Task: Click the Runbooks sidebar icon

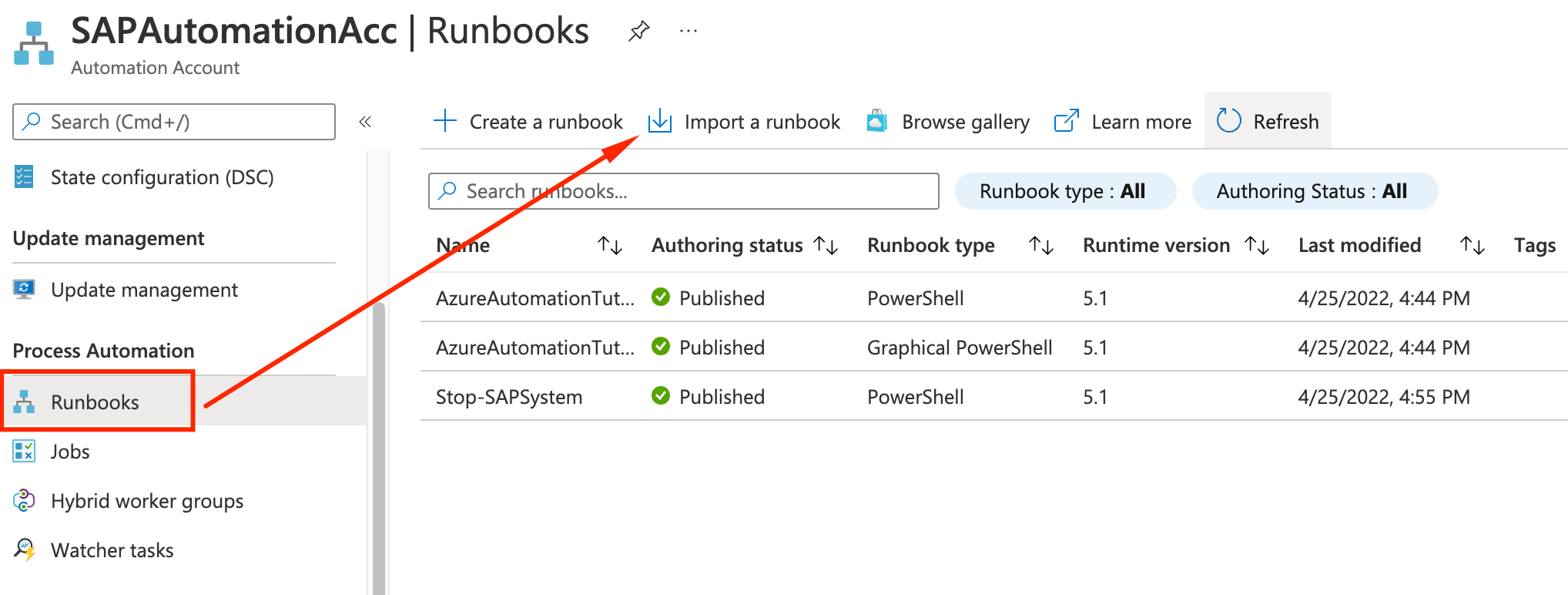Action: click(x=24, y=402)
